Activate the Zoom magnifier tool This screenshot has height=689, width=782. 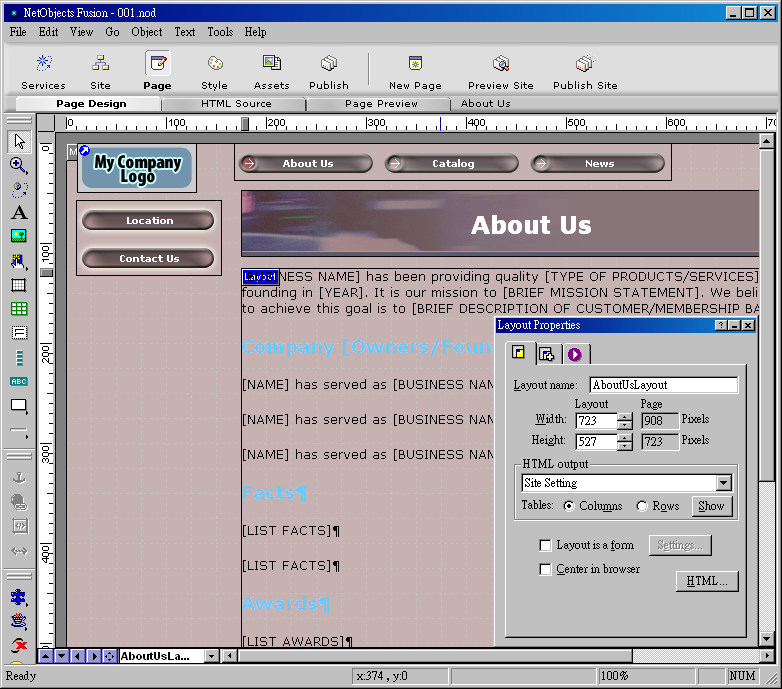coord(19,166)
